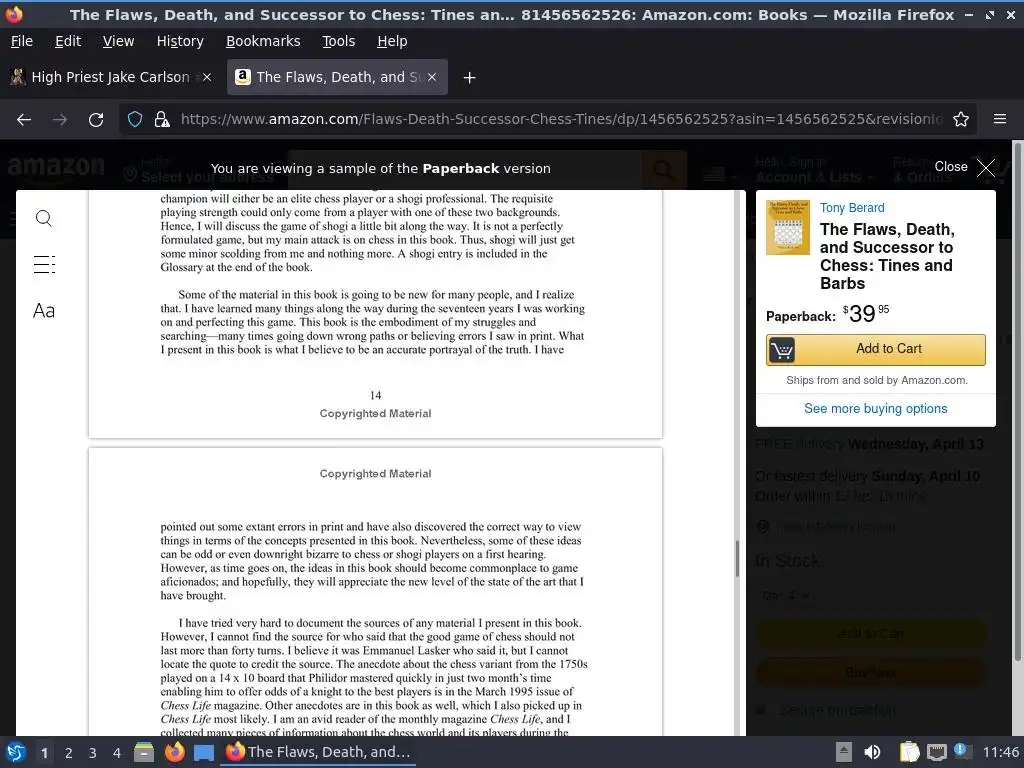Image resolution: width=1024 pixels, height=768 pixels.
Task: Switch to workspace 1 in taskbar
Action: click(x=44, y=753)
